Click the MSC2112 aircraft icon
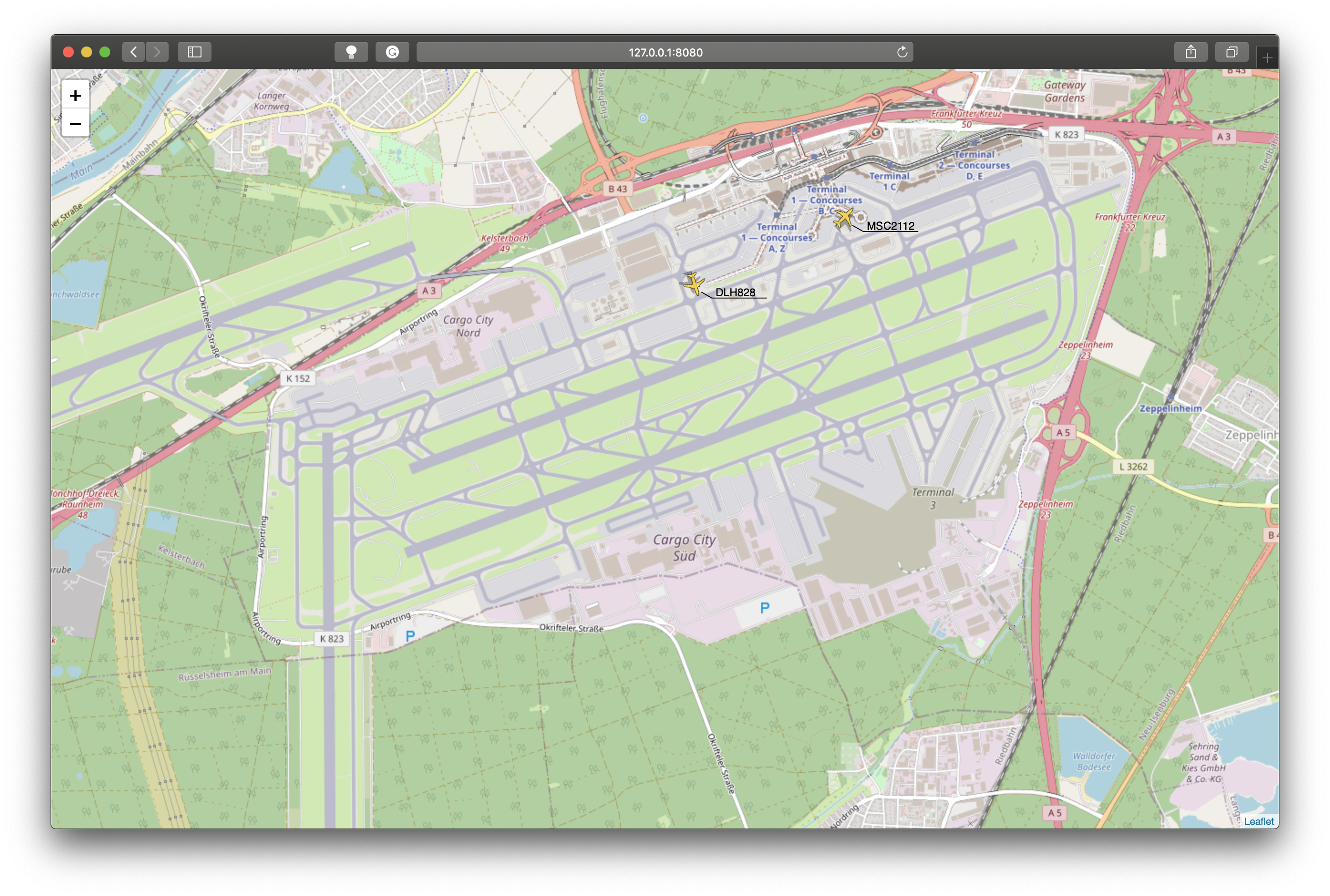This screenshot has height=896, width=1330. click(843, 218)
